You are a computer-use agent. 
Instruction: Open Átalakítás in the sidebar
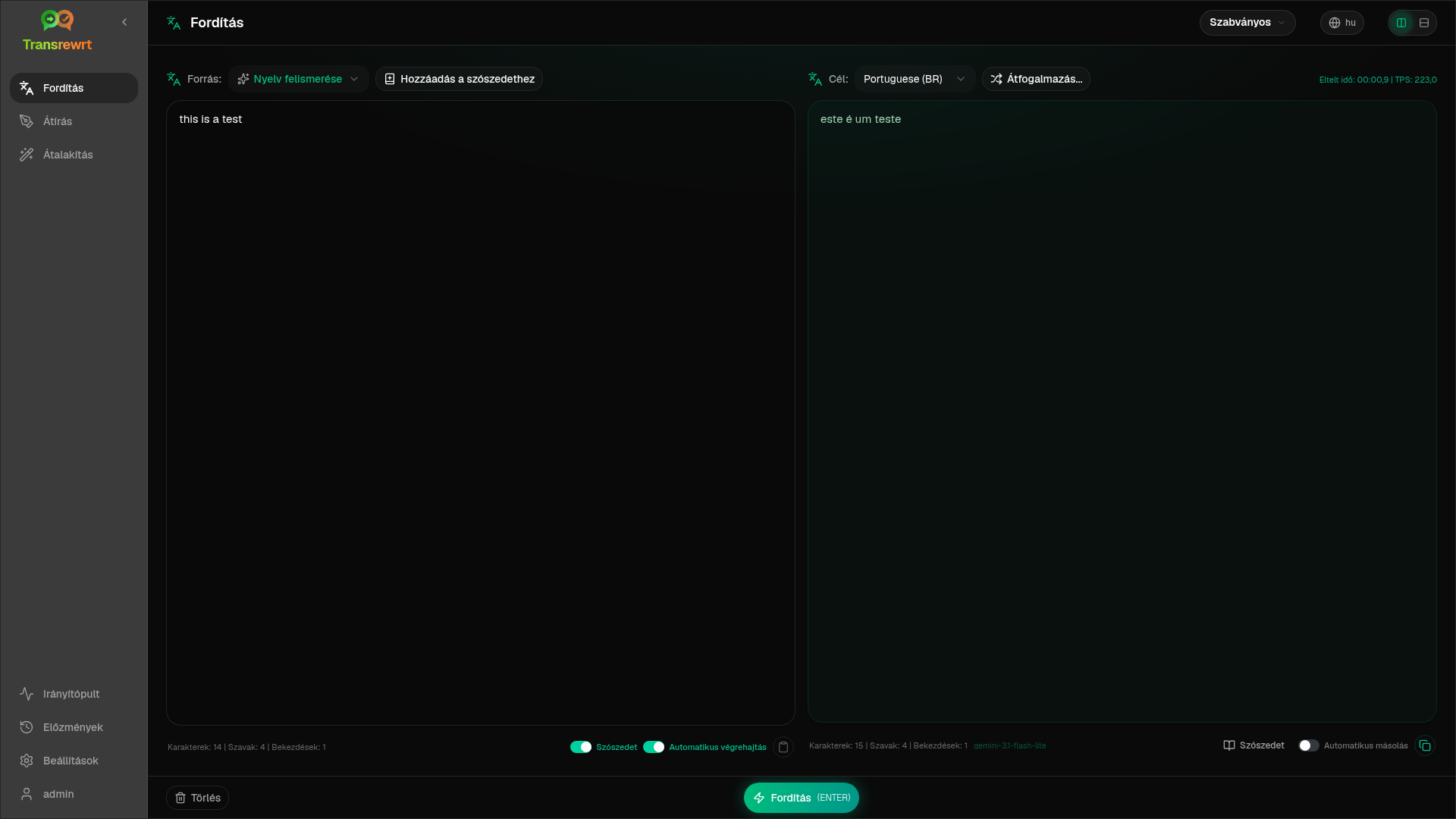(74, 155)
